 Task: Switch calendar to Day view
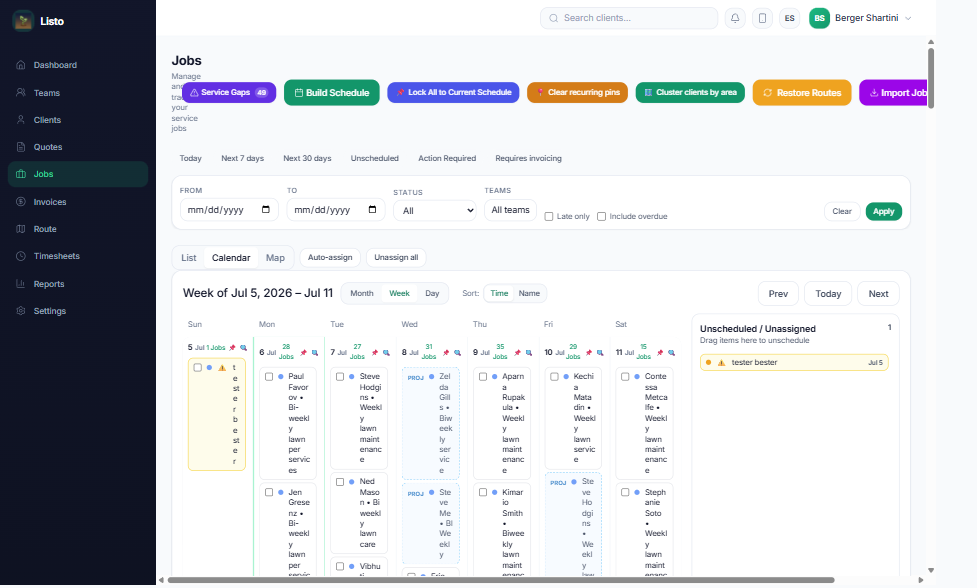tap(432, 293)
